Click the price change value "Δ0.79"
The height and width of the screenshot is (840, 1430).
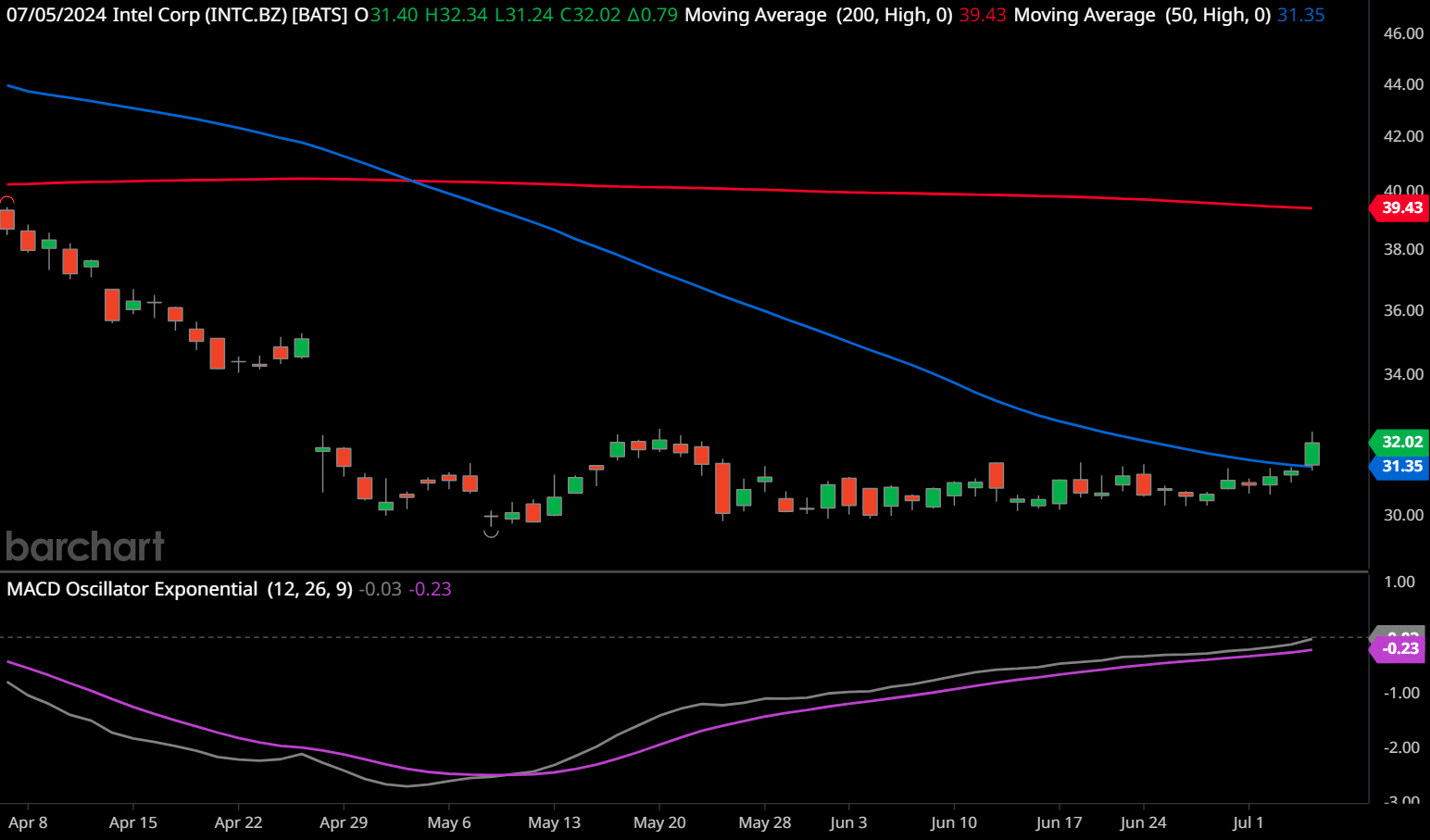pyautogui.click(x=652, y=16)
